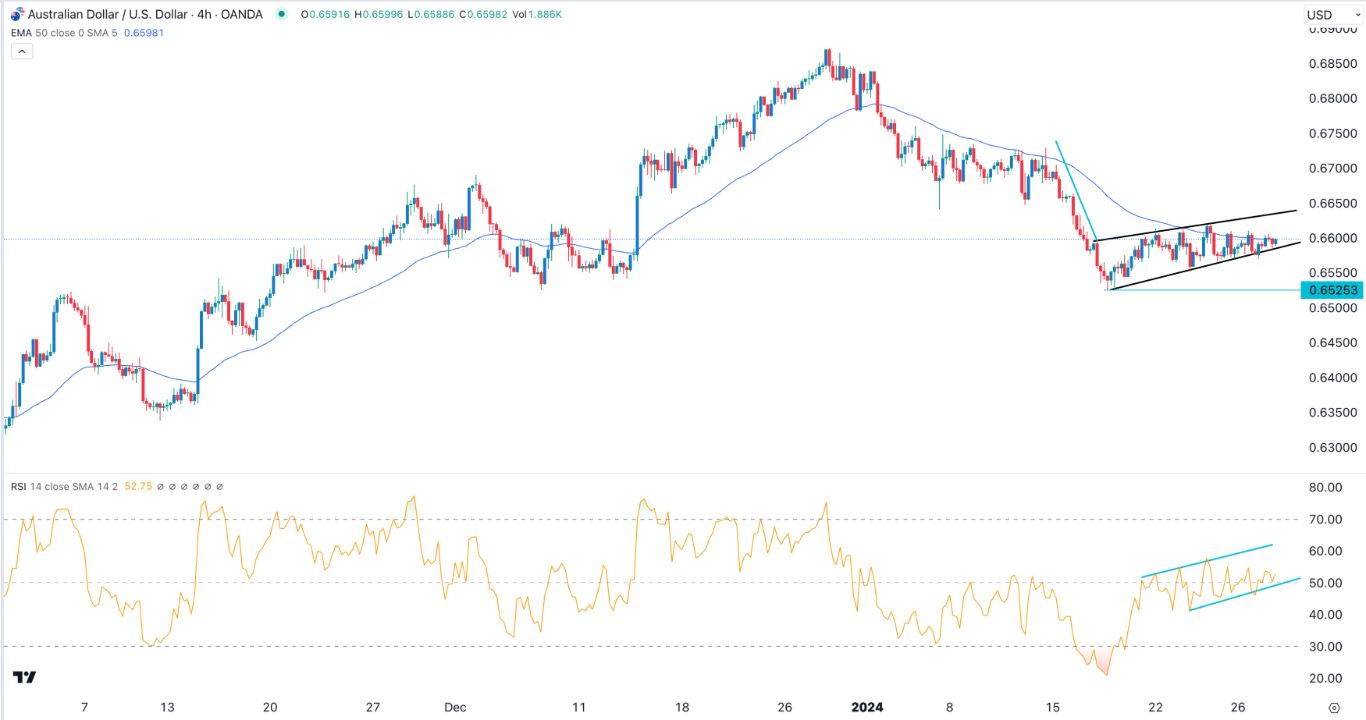The width and height of the screenshot is (1366, 720).
Task: Click the green dot icon beside the symbol name
Action: point(281,14)
